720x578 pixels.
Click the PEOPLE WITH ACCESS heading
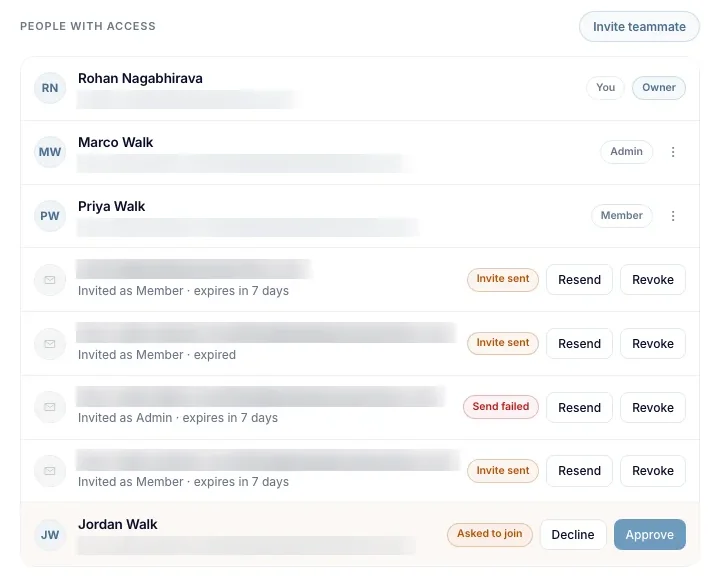point(88,26)
